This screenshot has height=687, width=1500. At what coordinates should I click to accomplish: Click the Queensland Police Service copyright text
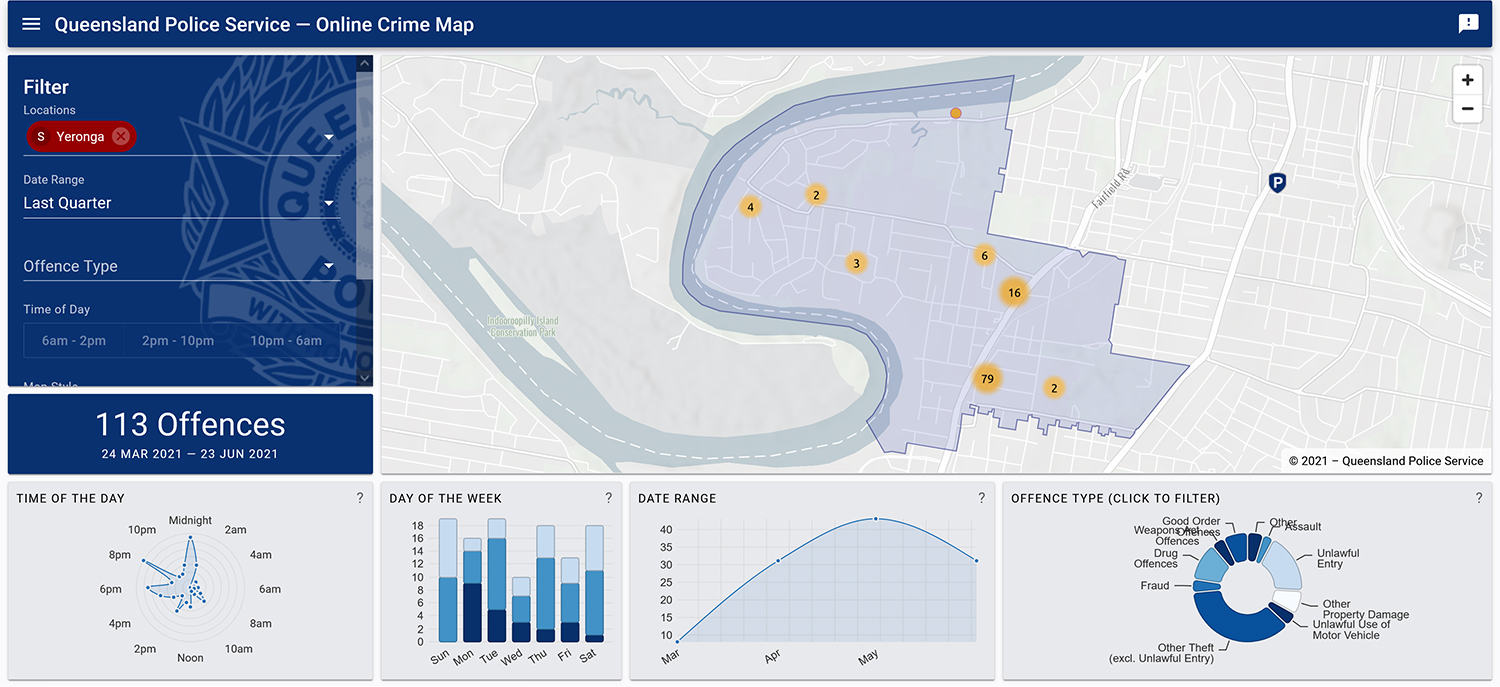point(1386,461)
